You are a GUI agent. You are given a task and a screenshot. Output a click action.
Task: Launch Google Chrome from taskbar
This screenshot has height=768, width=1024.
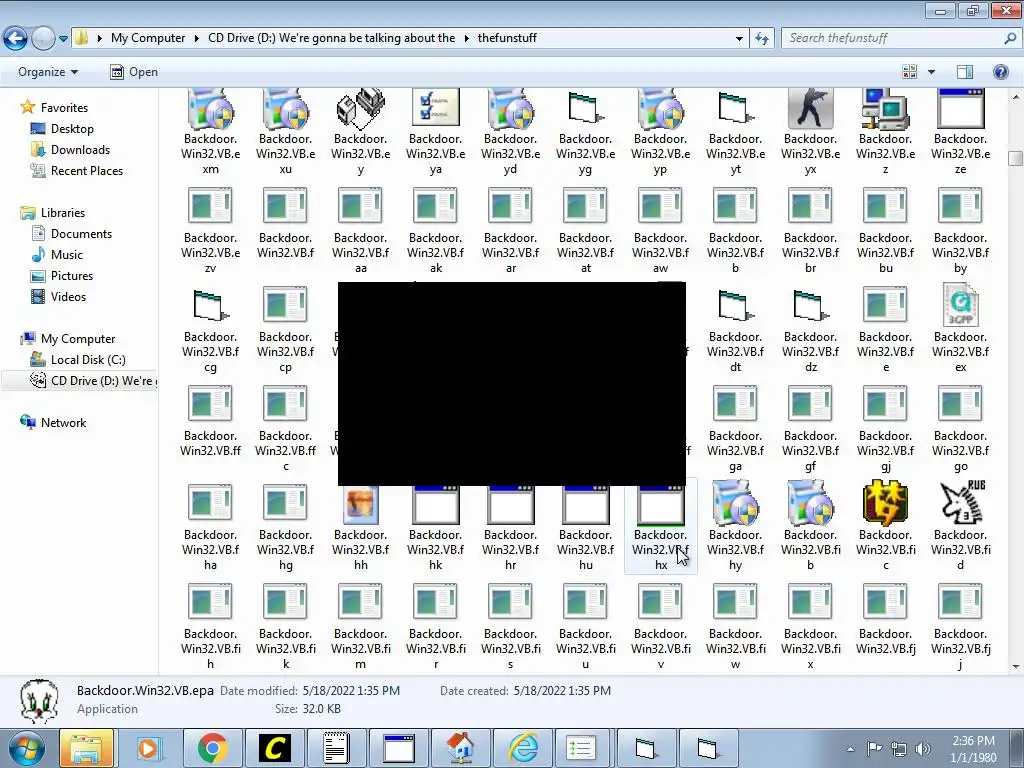click(212, 748)
